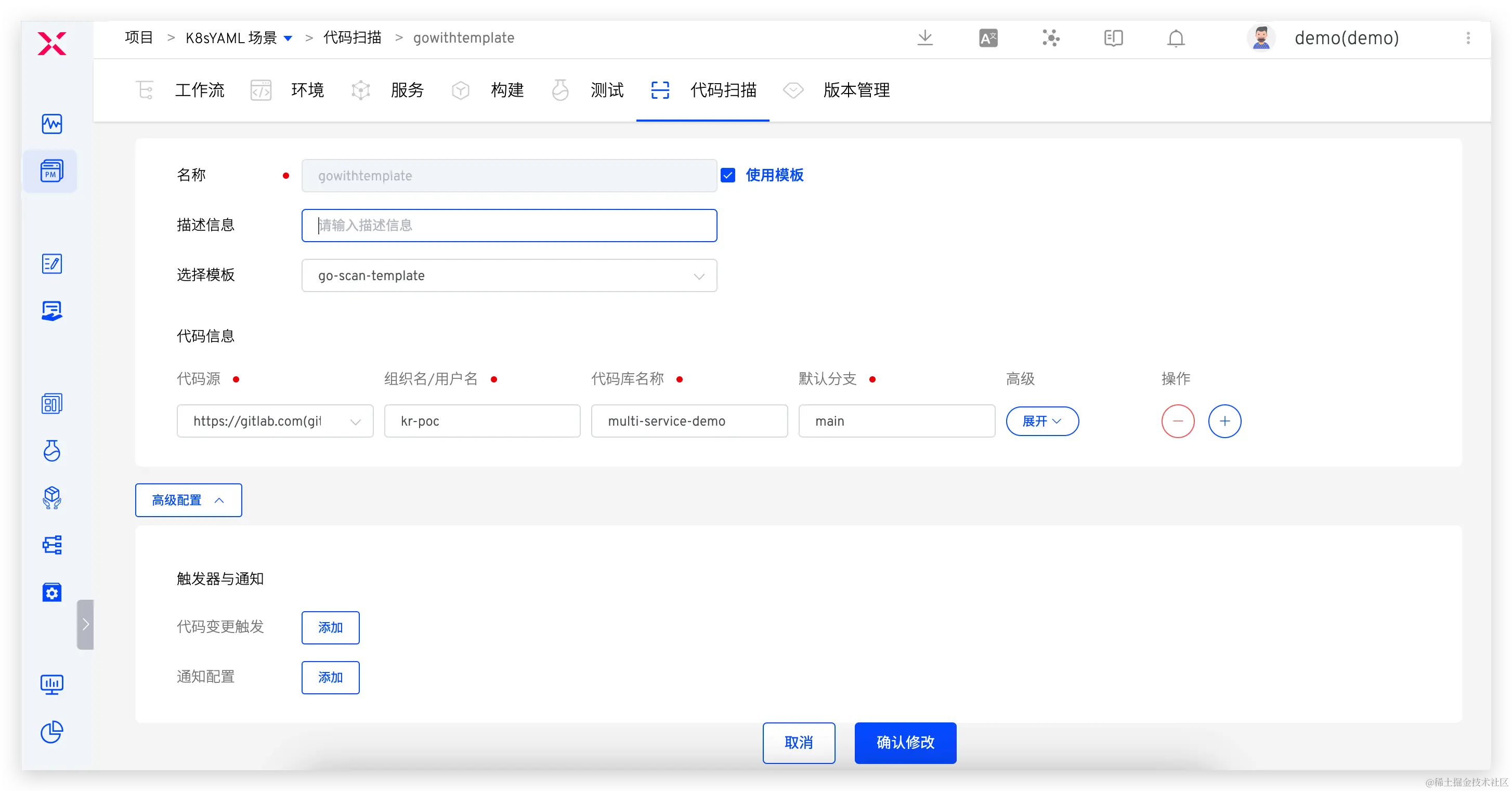Click the 取消 button
The height and width of the screenshot is (791, 1512).
pyautogui.click(x=798, y=743)
